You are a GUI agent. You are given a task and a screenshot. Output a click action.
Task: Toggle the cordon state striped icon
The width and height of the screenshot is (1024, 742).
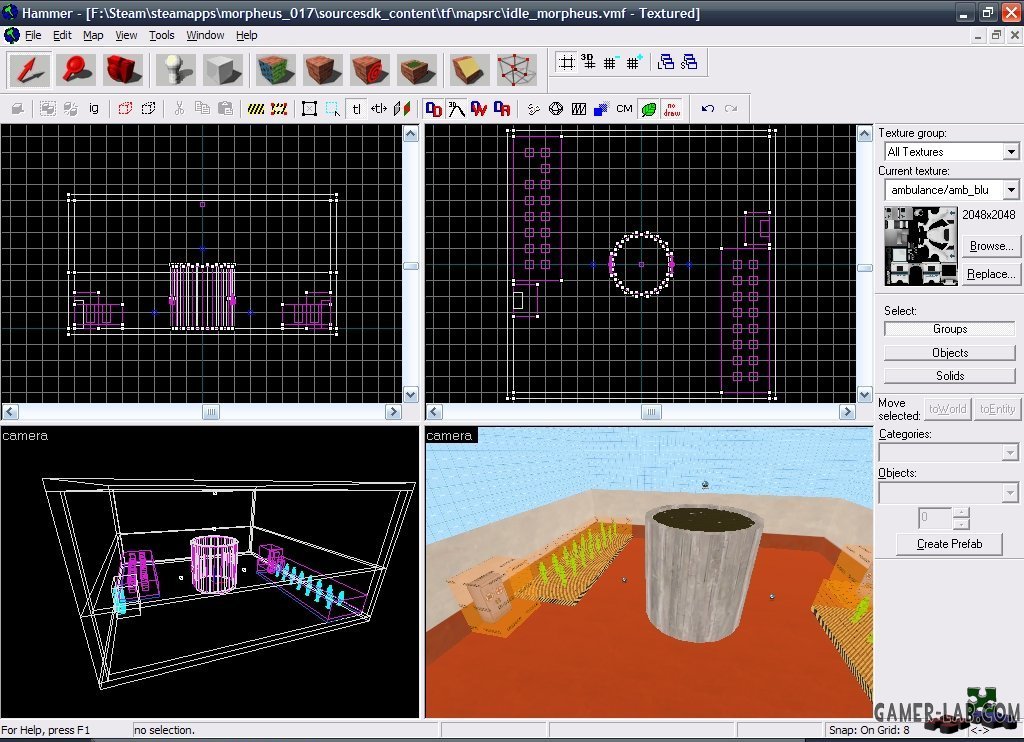tap(256, 108)
